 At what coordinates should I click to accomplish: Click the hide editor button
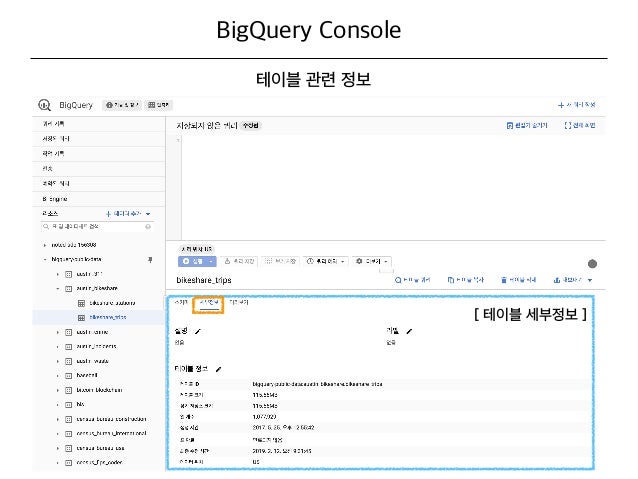(x=527, y=125)
